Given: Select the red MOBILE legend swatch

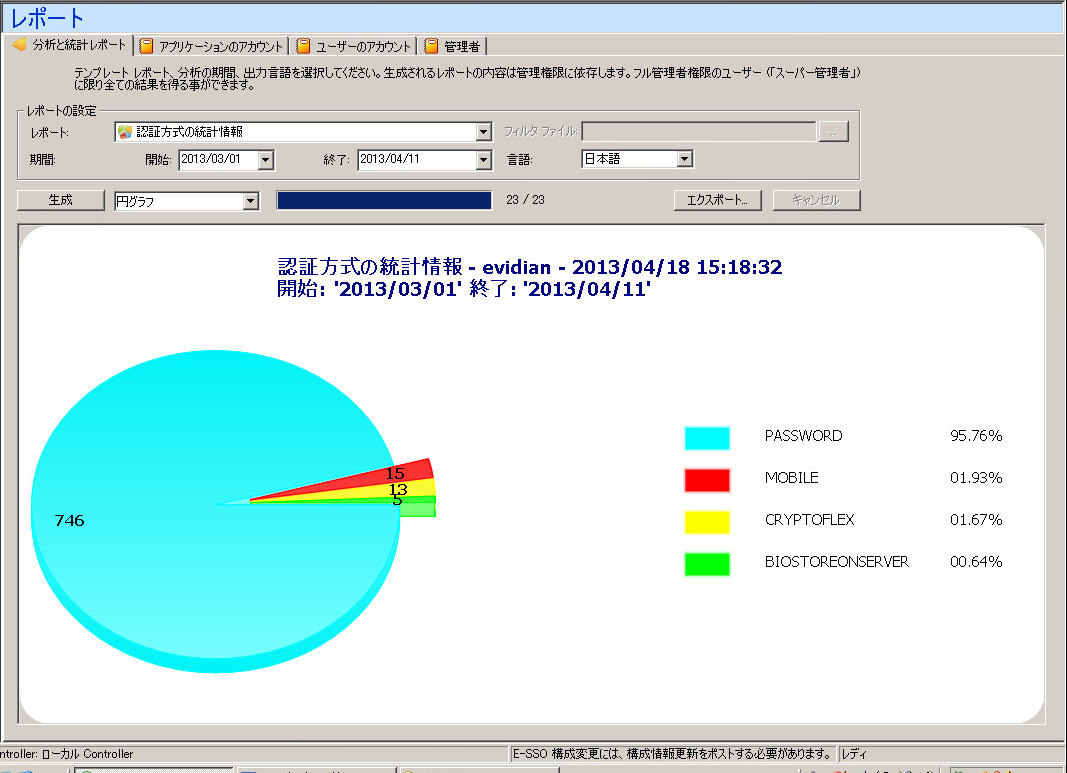Looking at the screenshot, I should pyautogui.click(x=707, y=480).
